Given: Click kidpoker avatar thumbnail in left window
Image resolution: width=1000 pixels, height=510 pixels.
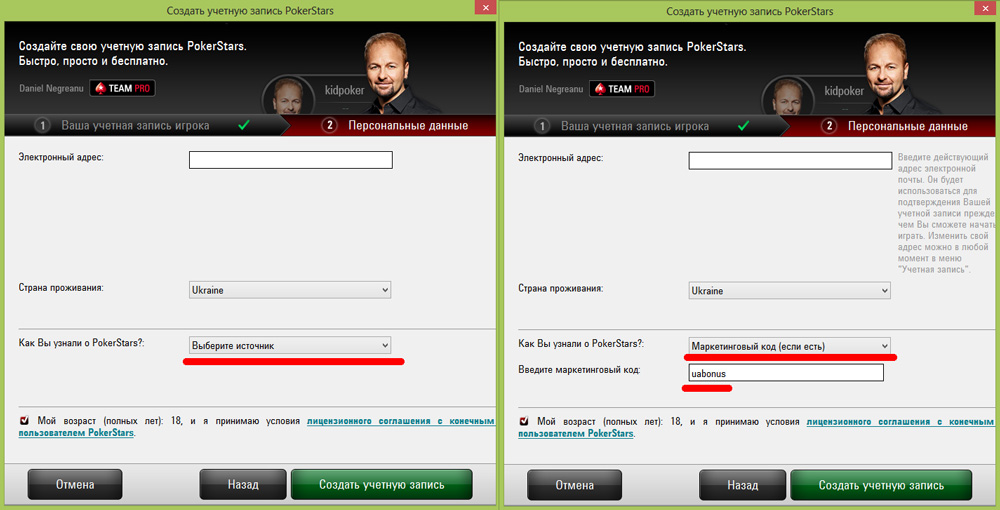Looking at the screenshot, I should point(288,97).
